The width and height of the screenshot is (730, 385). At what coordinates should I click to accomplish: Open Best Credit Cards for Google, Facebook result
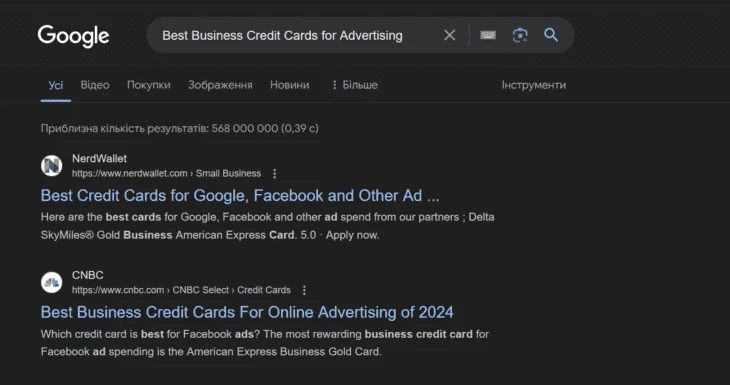(x=240, y=196)
